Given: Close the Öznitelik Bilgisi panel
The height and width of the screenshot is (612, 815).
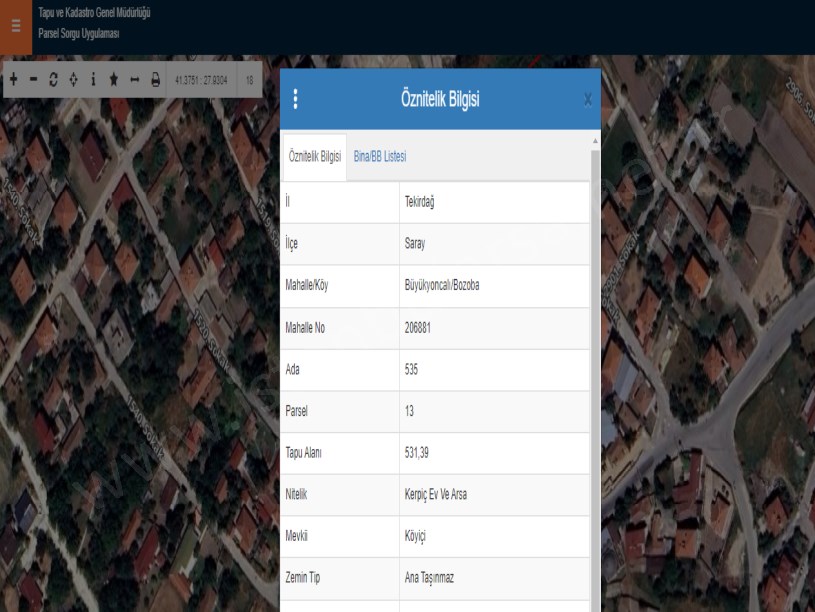Looking at the screenshot, I should coord(587,100).
